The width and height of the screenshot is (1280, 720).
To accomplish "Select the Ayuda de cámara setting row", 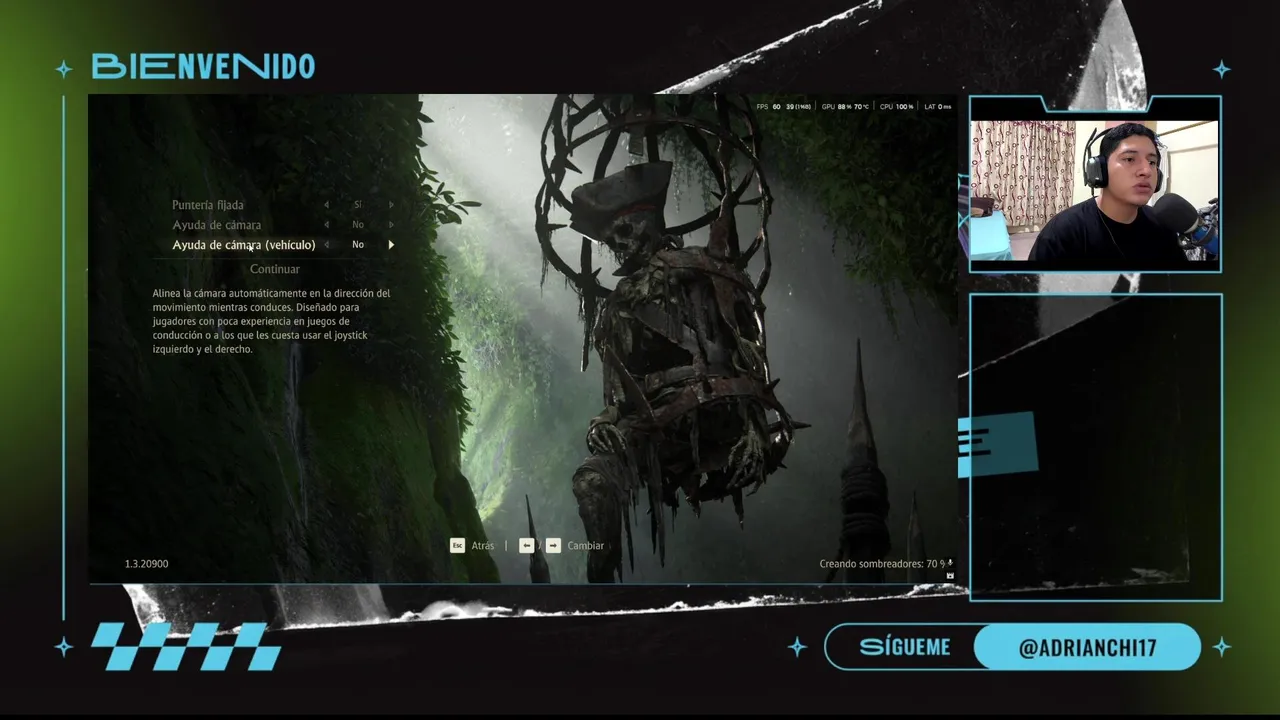I will coord(275,225).
